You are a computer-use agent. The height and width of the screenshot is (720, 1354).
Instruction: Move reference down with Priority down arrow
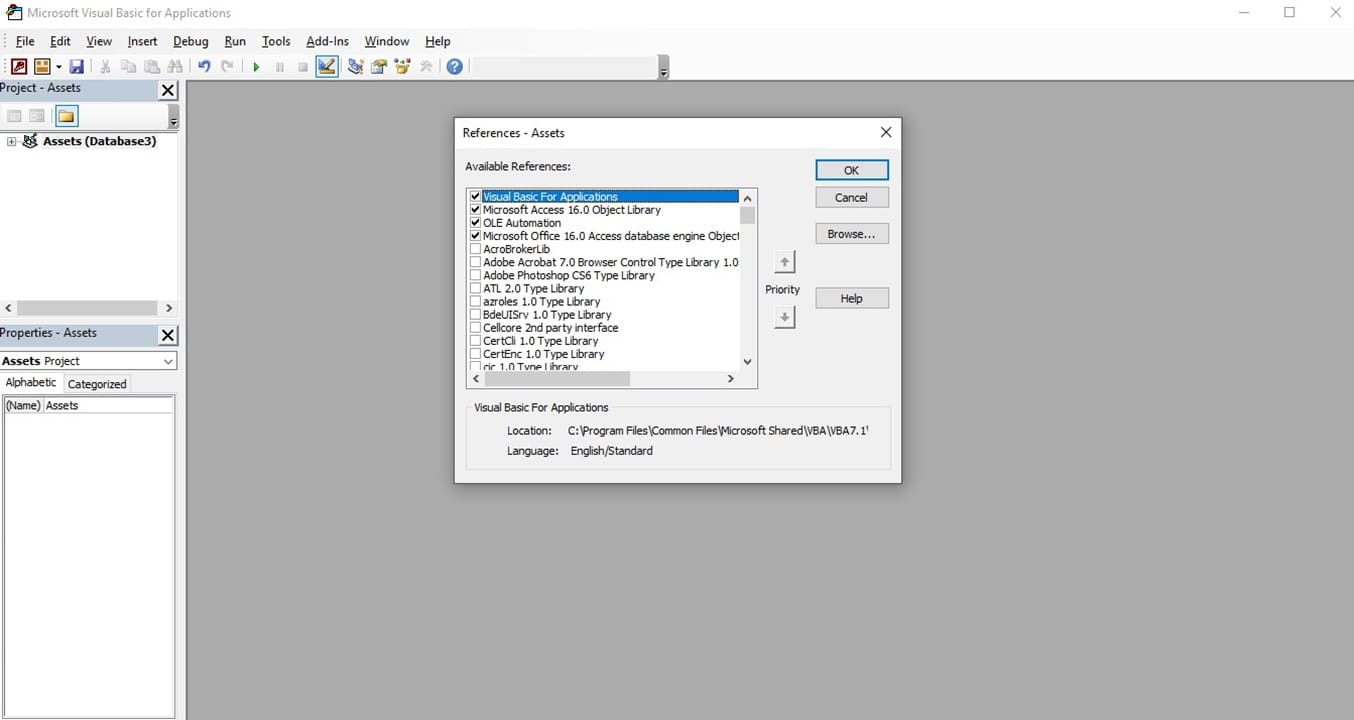785,317
